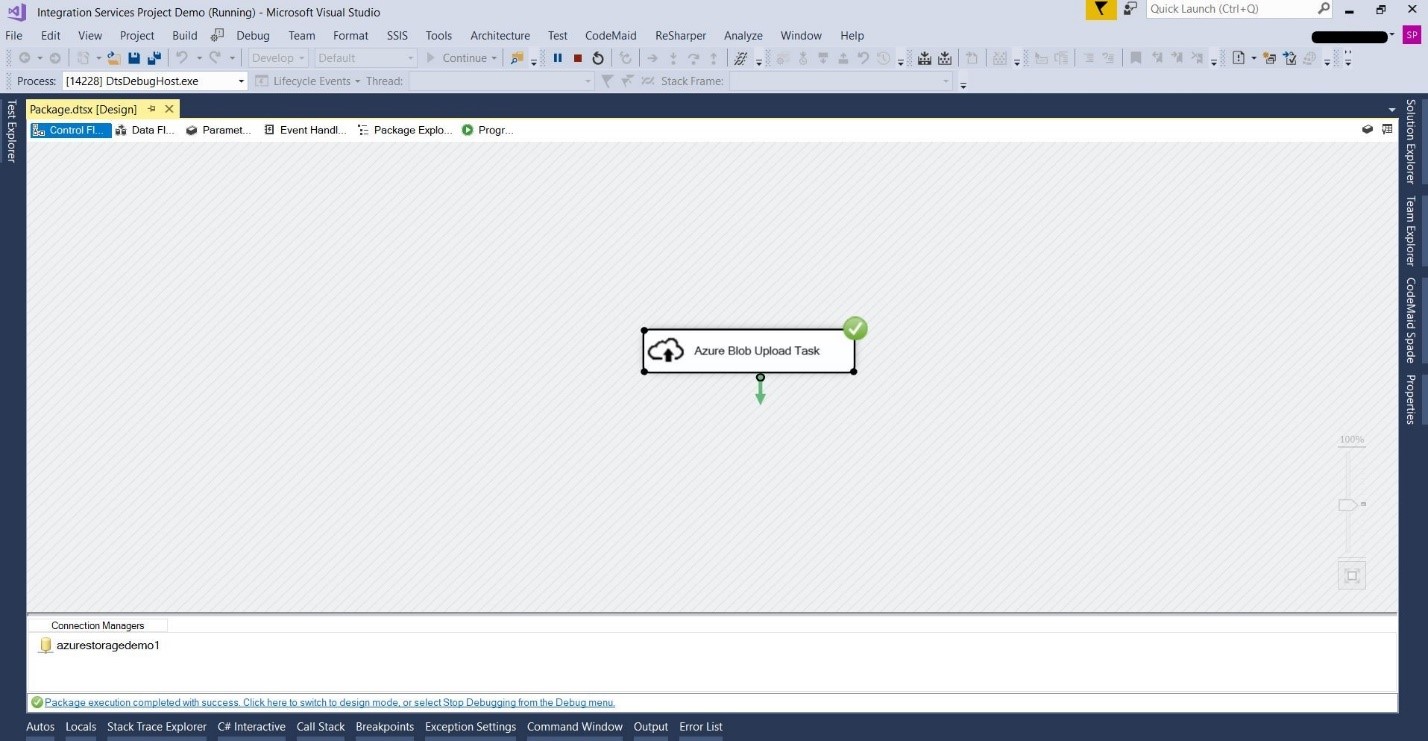Open the CodeMaid menu
This screenshot has width=1428, height=741.
(611, 35)
